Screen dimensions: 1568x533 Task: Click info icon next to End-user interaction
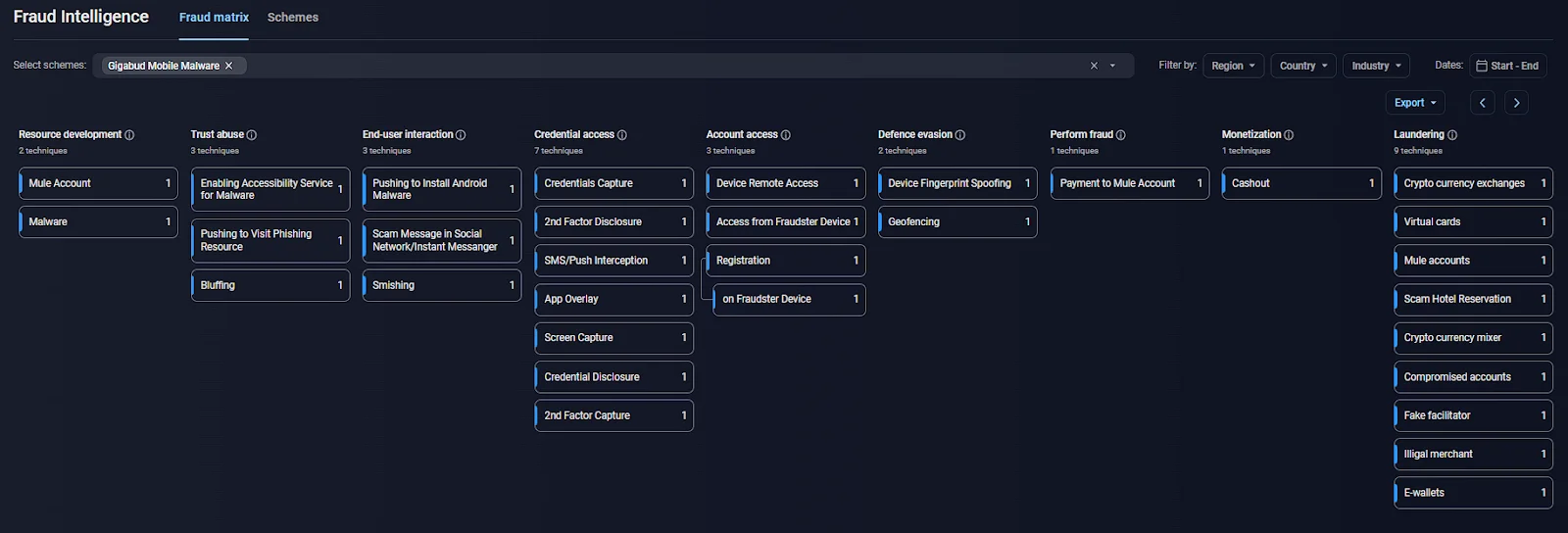461,135
